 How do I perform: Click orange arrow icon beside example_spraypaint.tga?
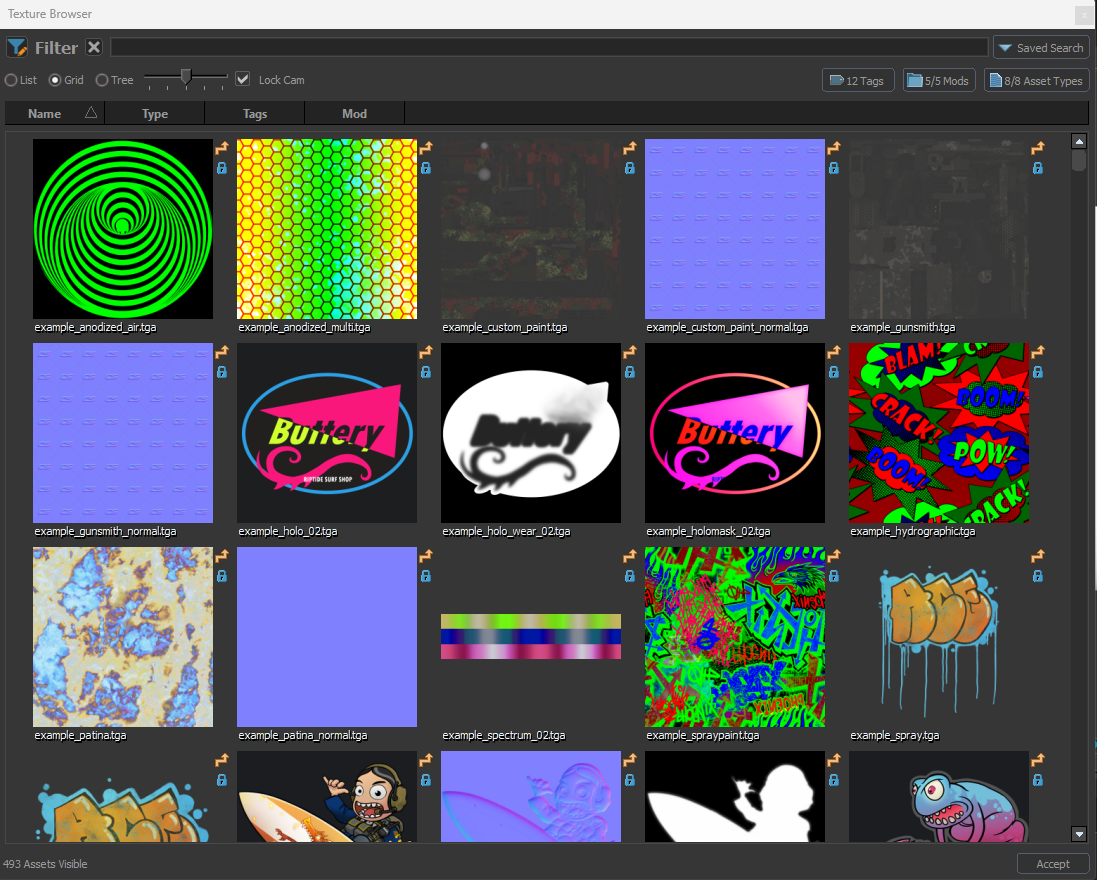pos(834,556)
